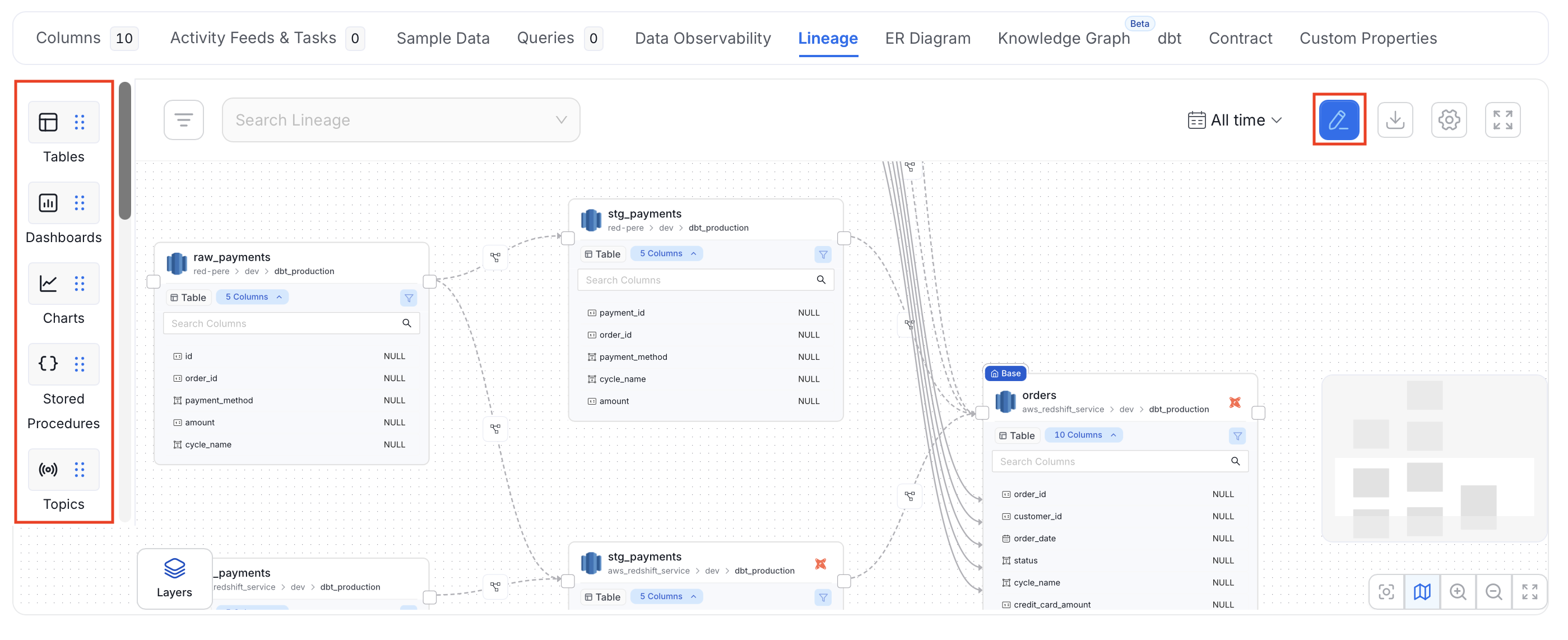Select order_date column in orders
The image size is (1568, 640).
point(1120,539)
